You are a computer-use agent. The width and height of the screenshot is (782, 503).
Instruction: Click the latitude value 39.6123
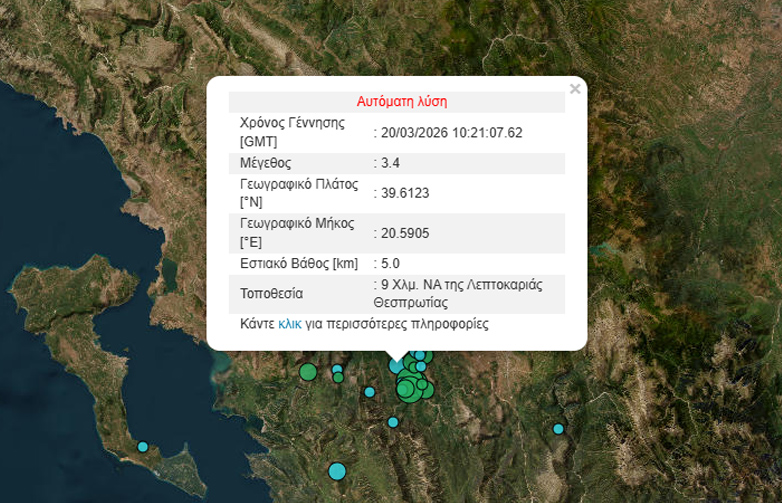click(405, 193)
